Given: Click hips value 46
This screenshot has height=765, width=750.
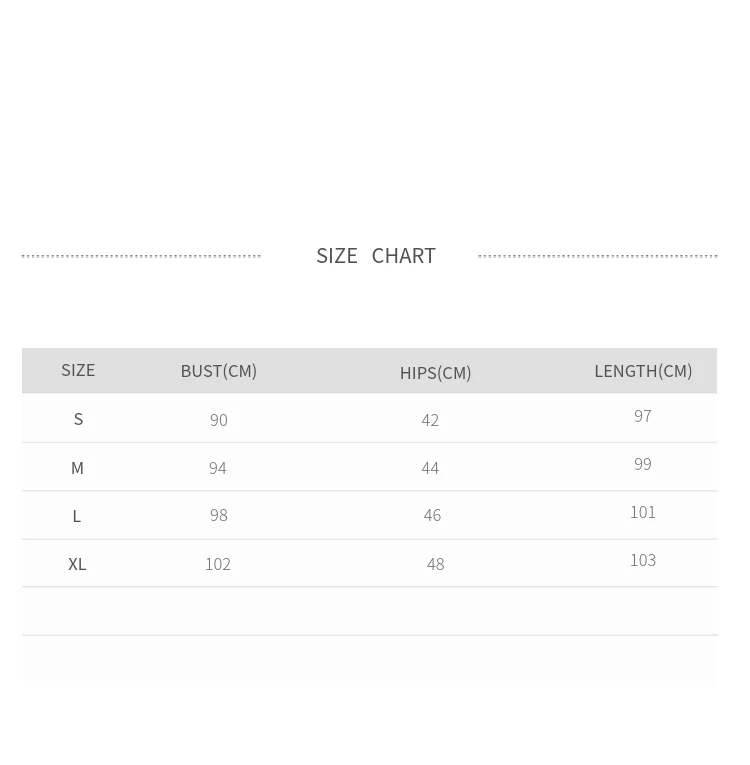Looking at the screenshot, I should pyautogui.click(x=432, y=515).
